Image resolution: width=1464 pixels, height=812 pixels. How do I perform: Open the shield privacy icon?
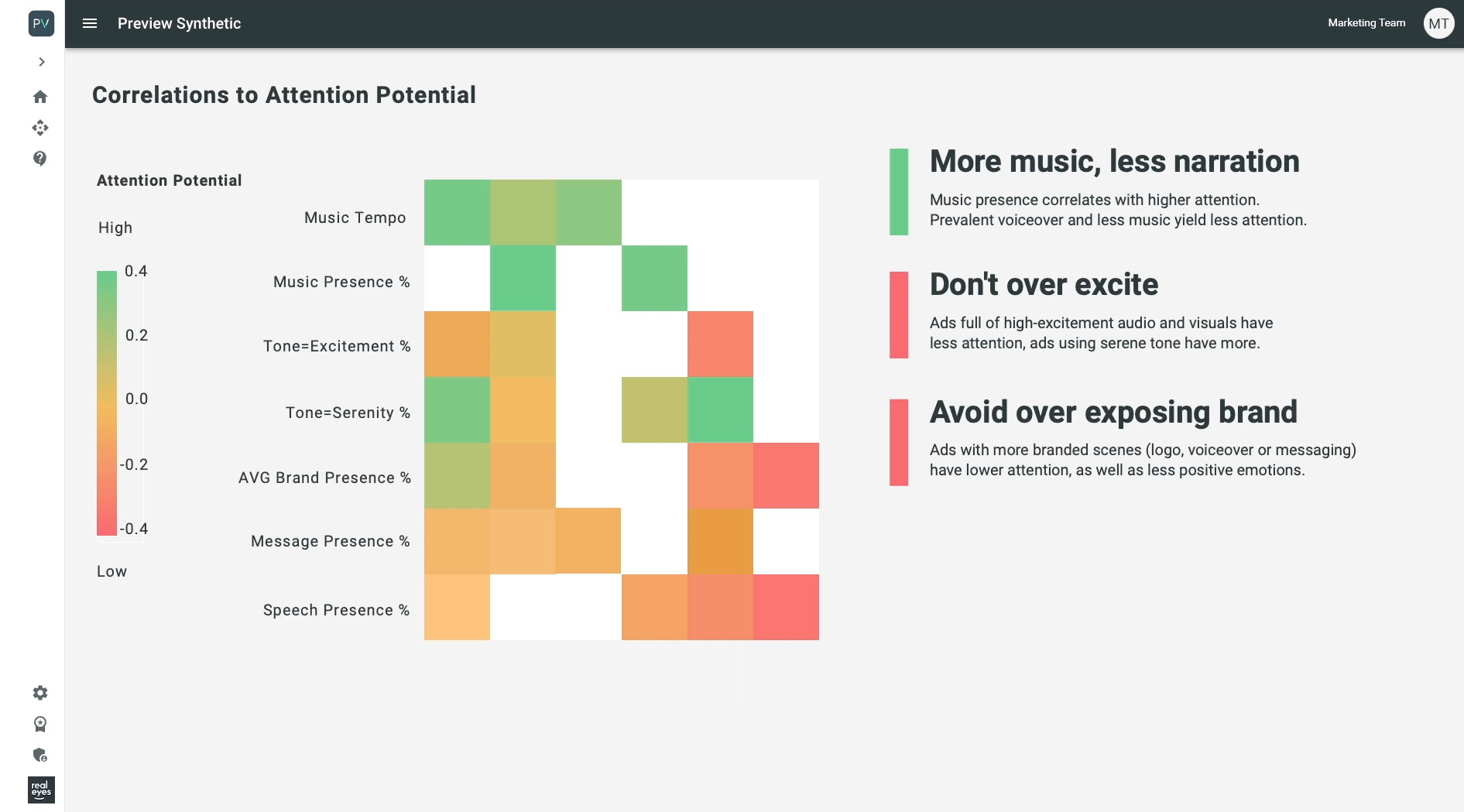tap(40, 755)
